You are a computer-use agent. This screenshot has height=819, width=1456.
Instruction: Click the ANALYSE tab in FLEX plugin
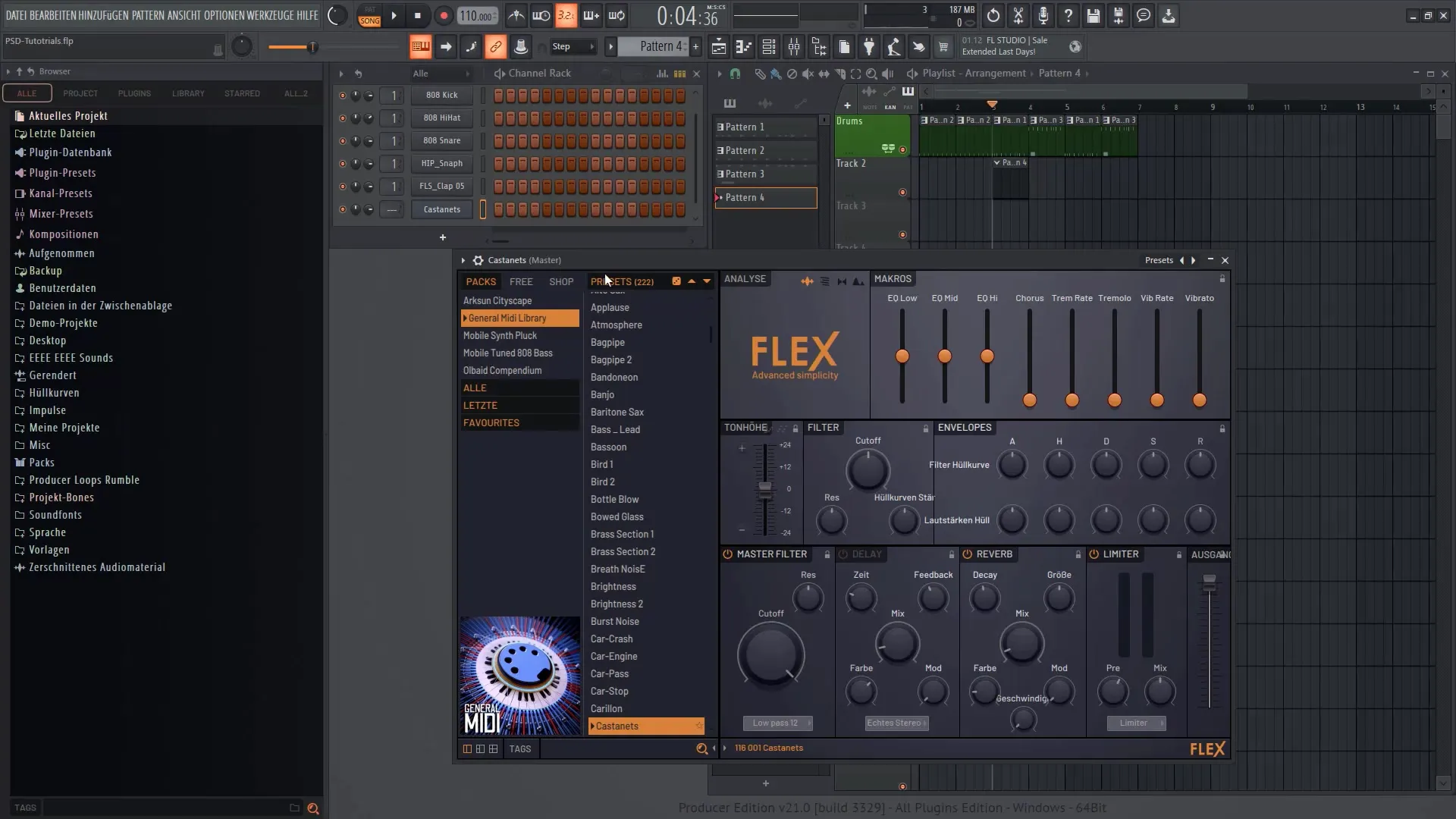click(x=744, y=278)
